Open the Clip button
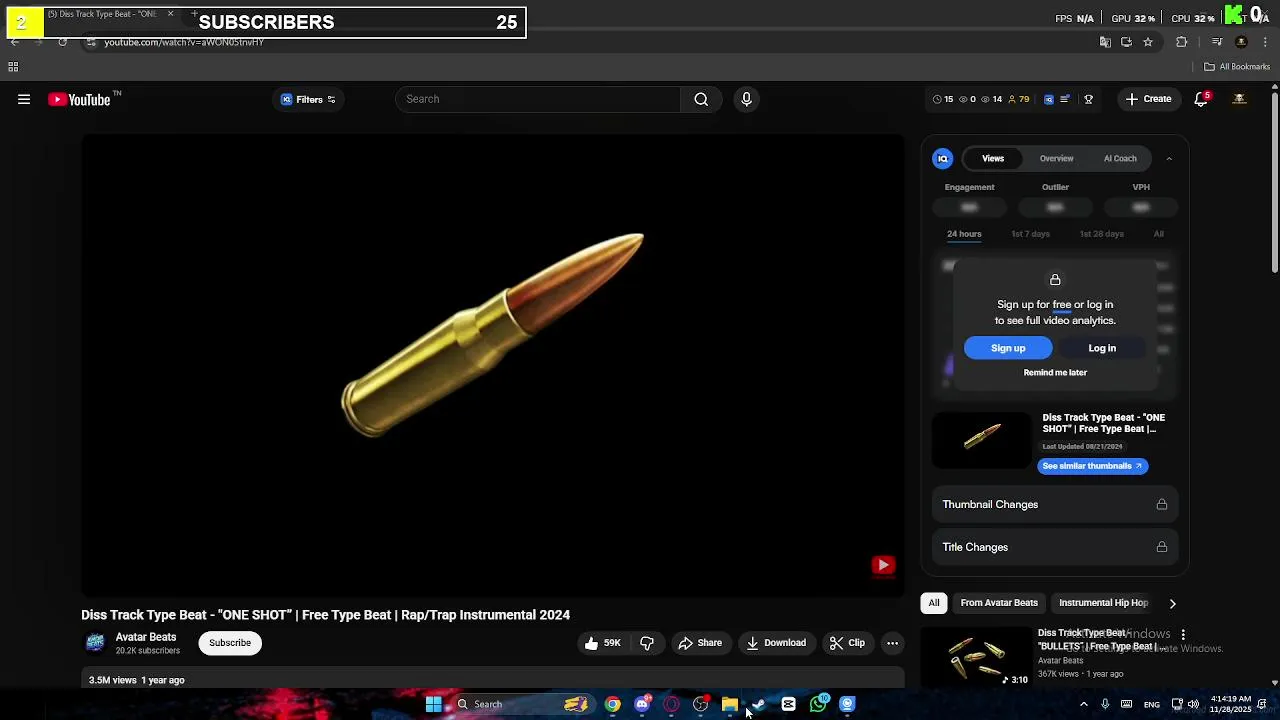1280x720 pixels. pos(847,643)
